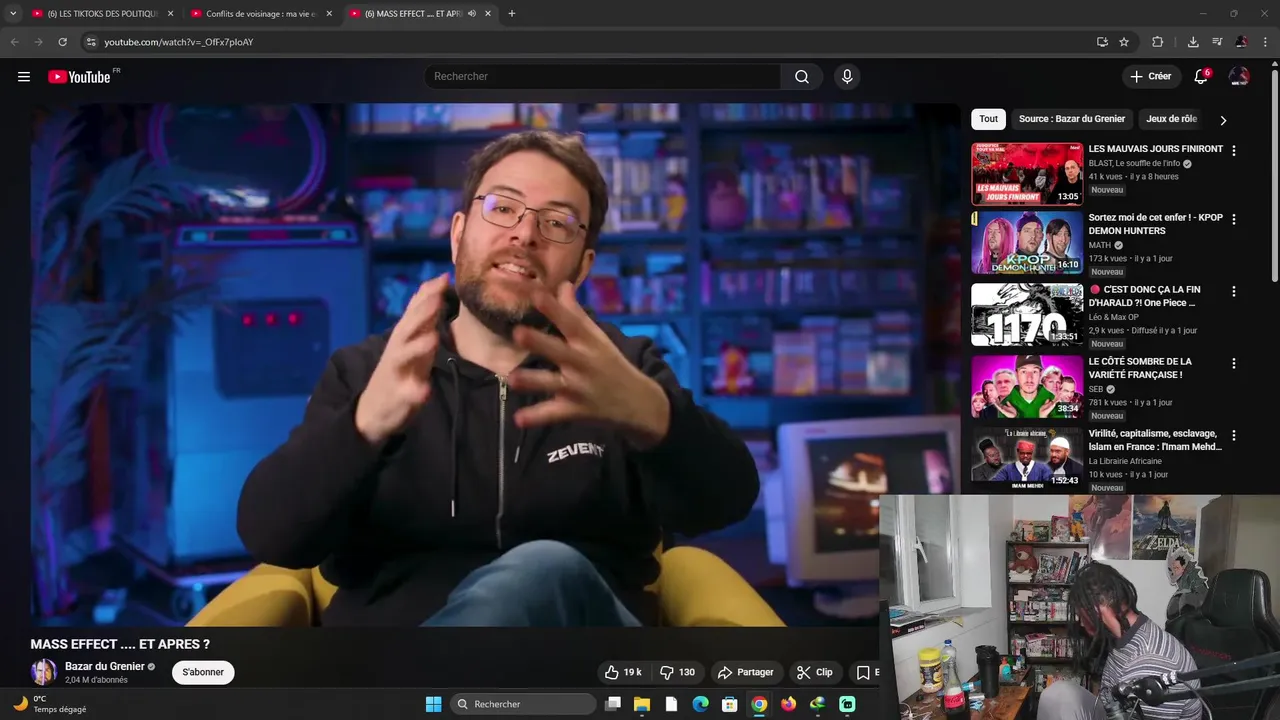This screenshot has width=1280, height=720.
Task: Open options for KPOP DEMON HUNTERS video
Action: click(x=1233, y=219)
